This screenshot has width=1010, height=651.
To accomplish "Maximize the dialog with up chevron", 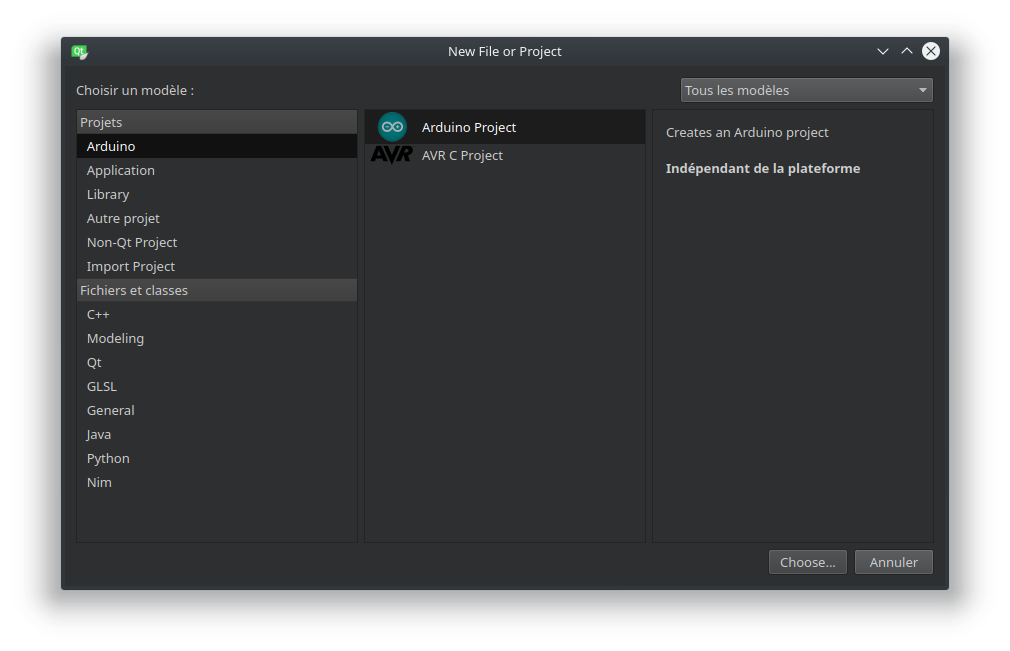I will click(906, 51).
